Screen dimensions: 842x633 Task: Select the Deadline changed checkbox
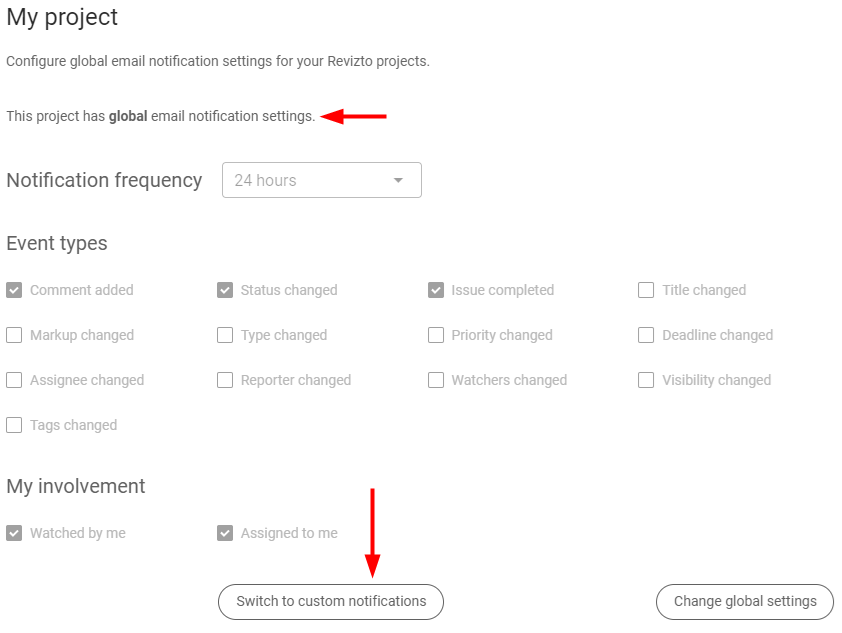point(646,335)
